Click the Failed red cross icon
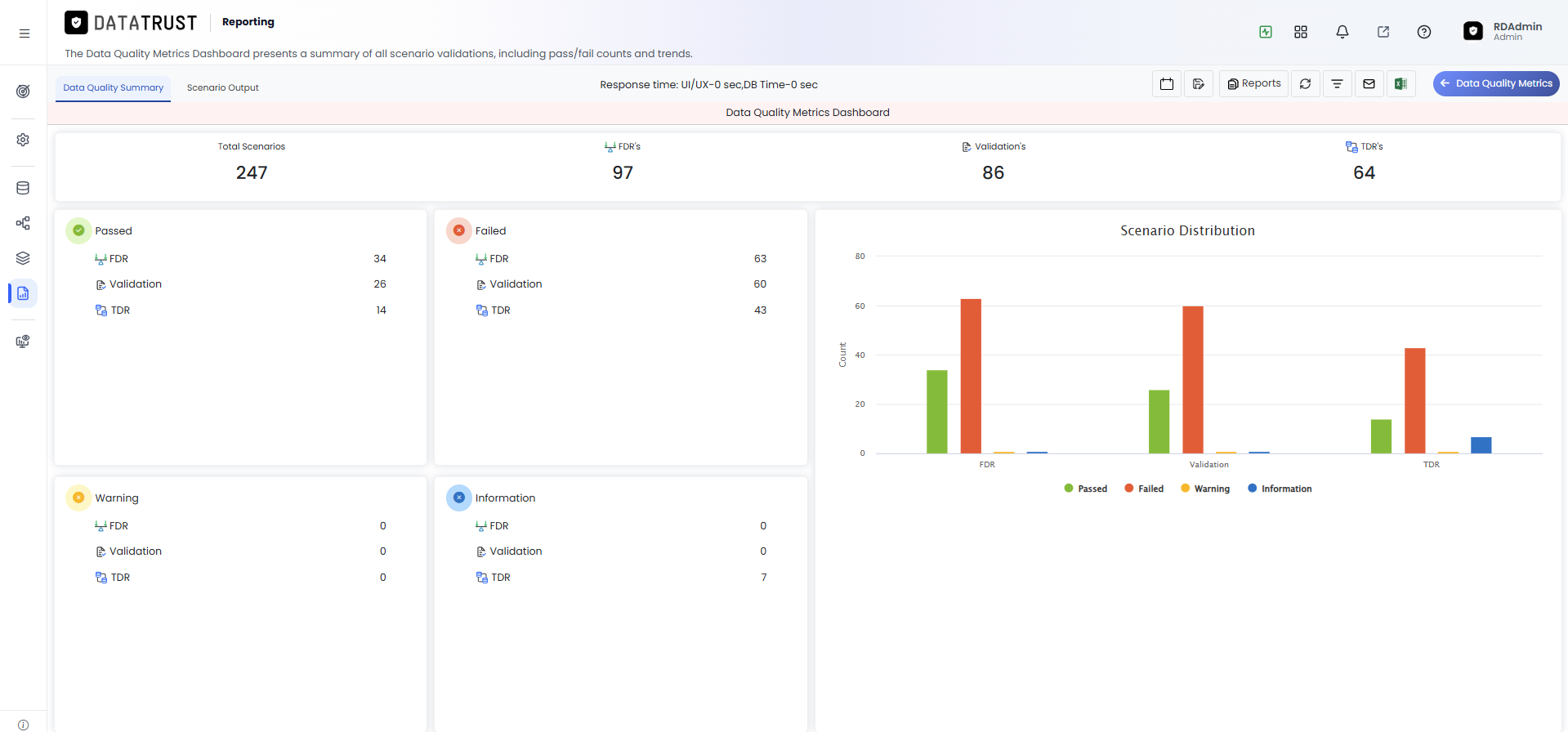The image size is (1568, 732). click(x=459, y=230)
